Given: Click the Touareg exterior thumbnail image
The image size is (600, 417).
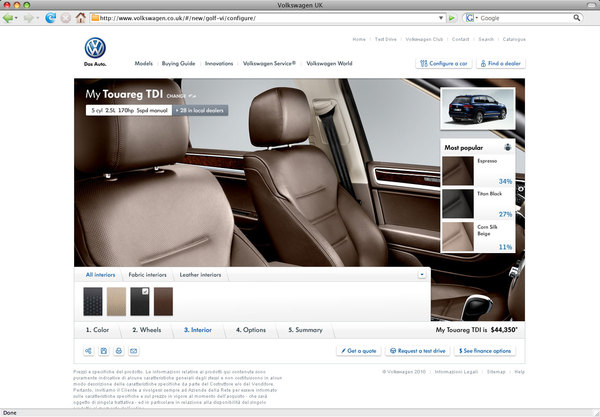Looking at the screenshot, I should pyautogui.click(x=478, y=111).
